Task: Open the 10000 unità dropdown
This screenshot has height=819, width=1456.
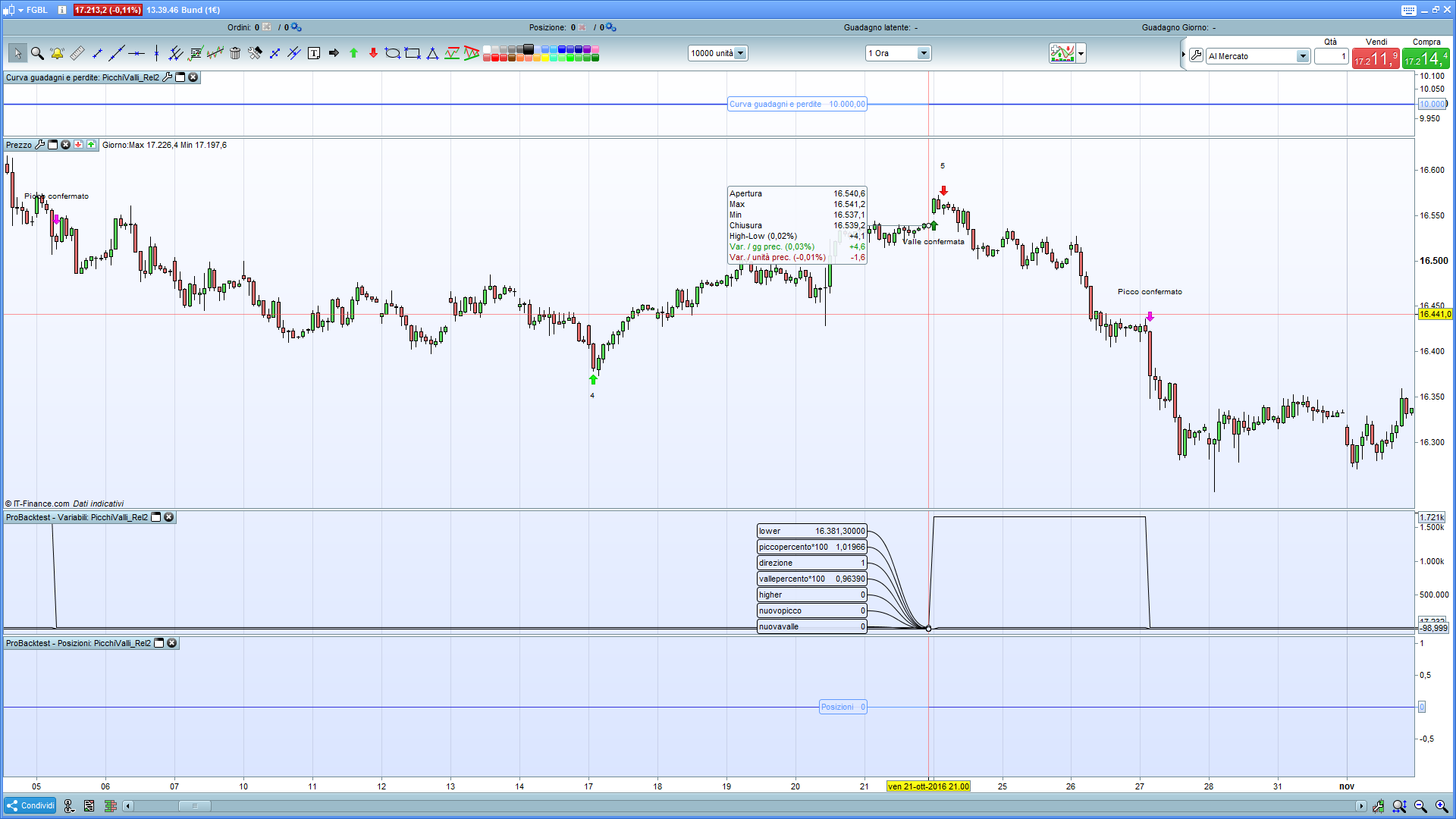Action: [x=740, y=53]
